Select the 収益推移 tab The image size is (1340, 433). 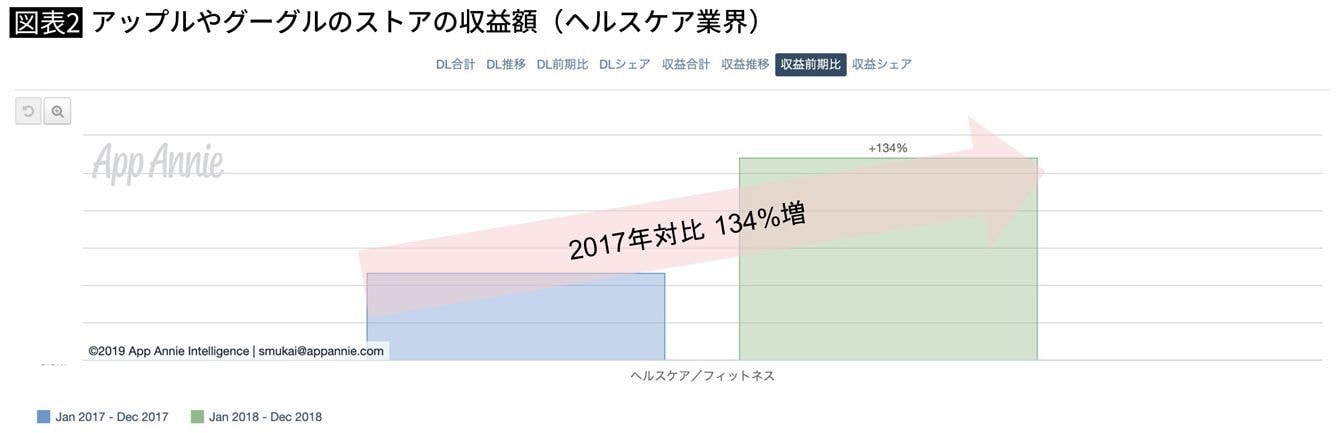(x=745, y=64)
